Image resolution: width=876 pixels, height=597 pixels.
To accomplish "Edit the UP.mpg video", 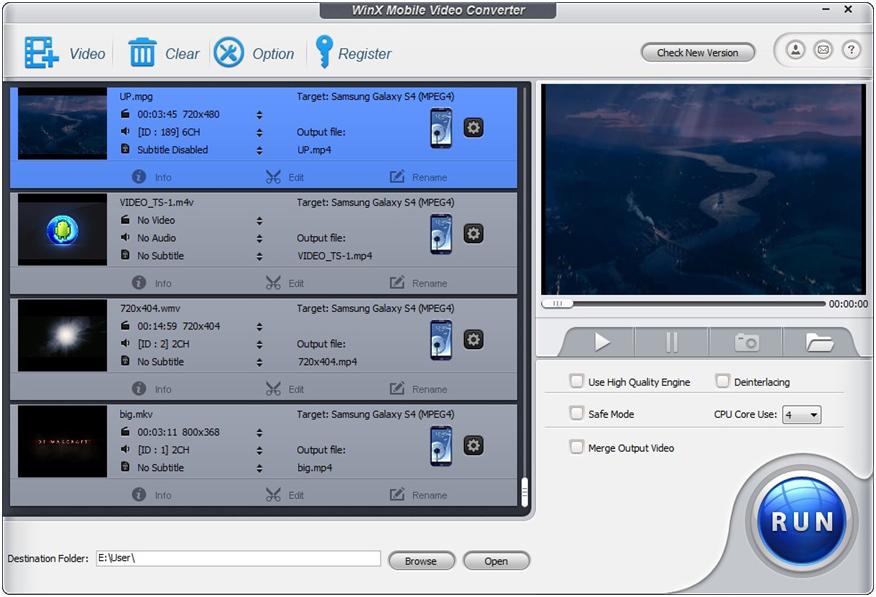I will tap(285, 177).
